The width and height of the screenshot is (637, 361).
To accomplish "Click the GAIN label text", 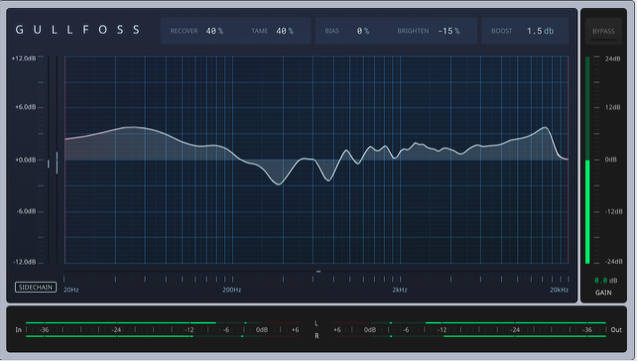I will (x=603, y=293).
